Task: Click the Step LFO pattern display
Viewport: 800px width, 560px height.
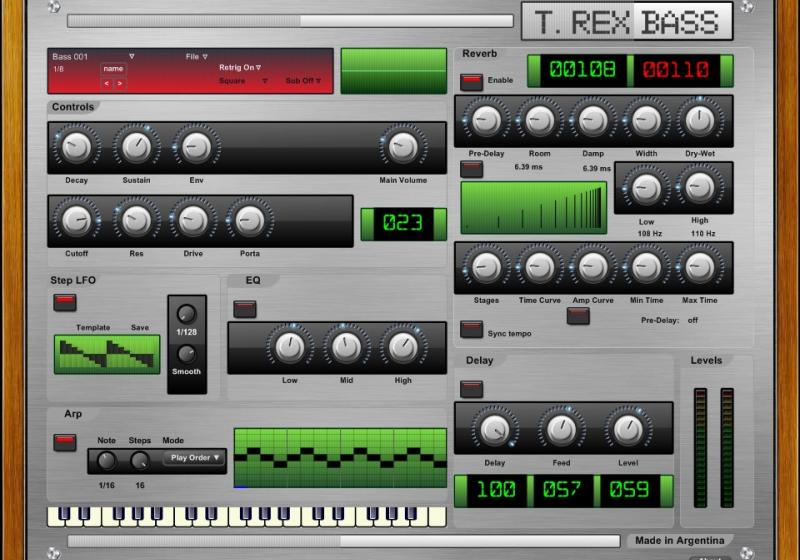Action: tap(107, 354)
